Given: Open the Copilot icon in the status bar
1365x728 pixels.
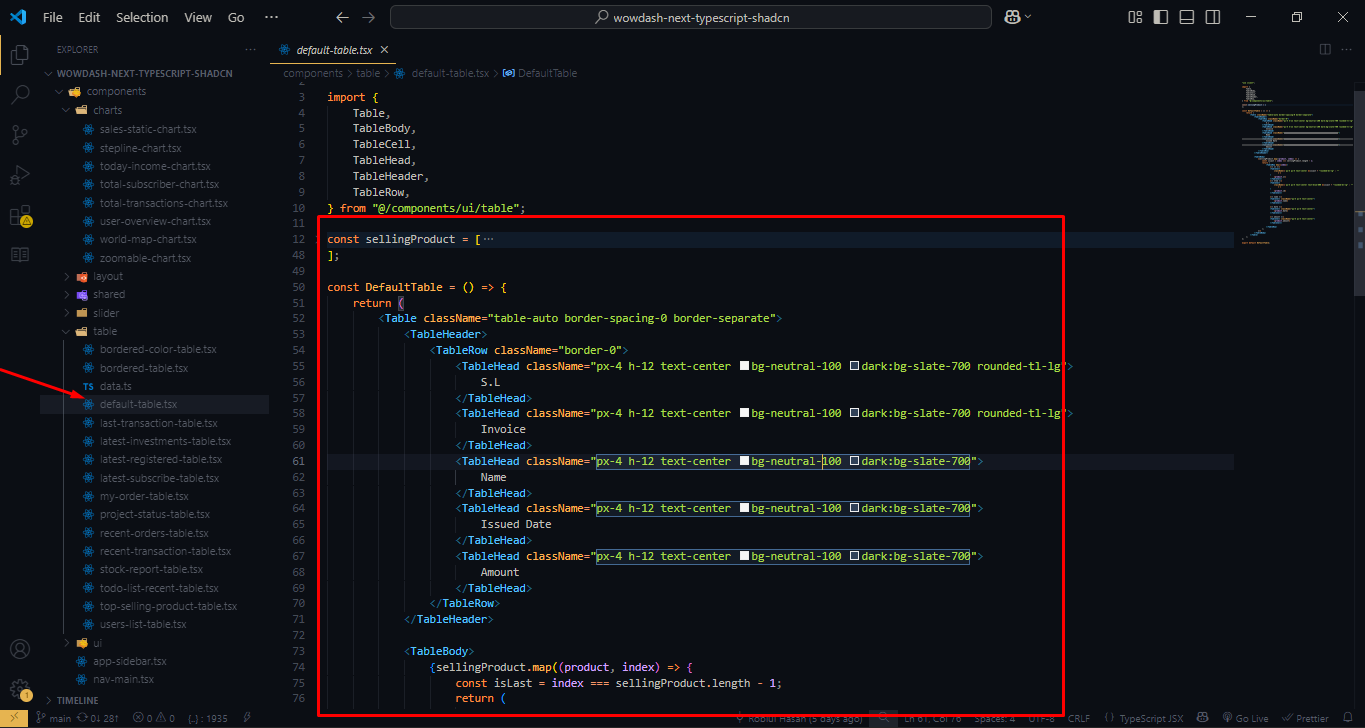Looking at the screenshot, I should coord(1203,717).
